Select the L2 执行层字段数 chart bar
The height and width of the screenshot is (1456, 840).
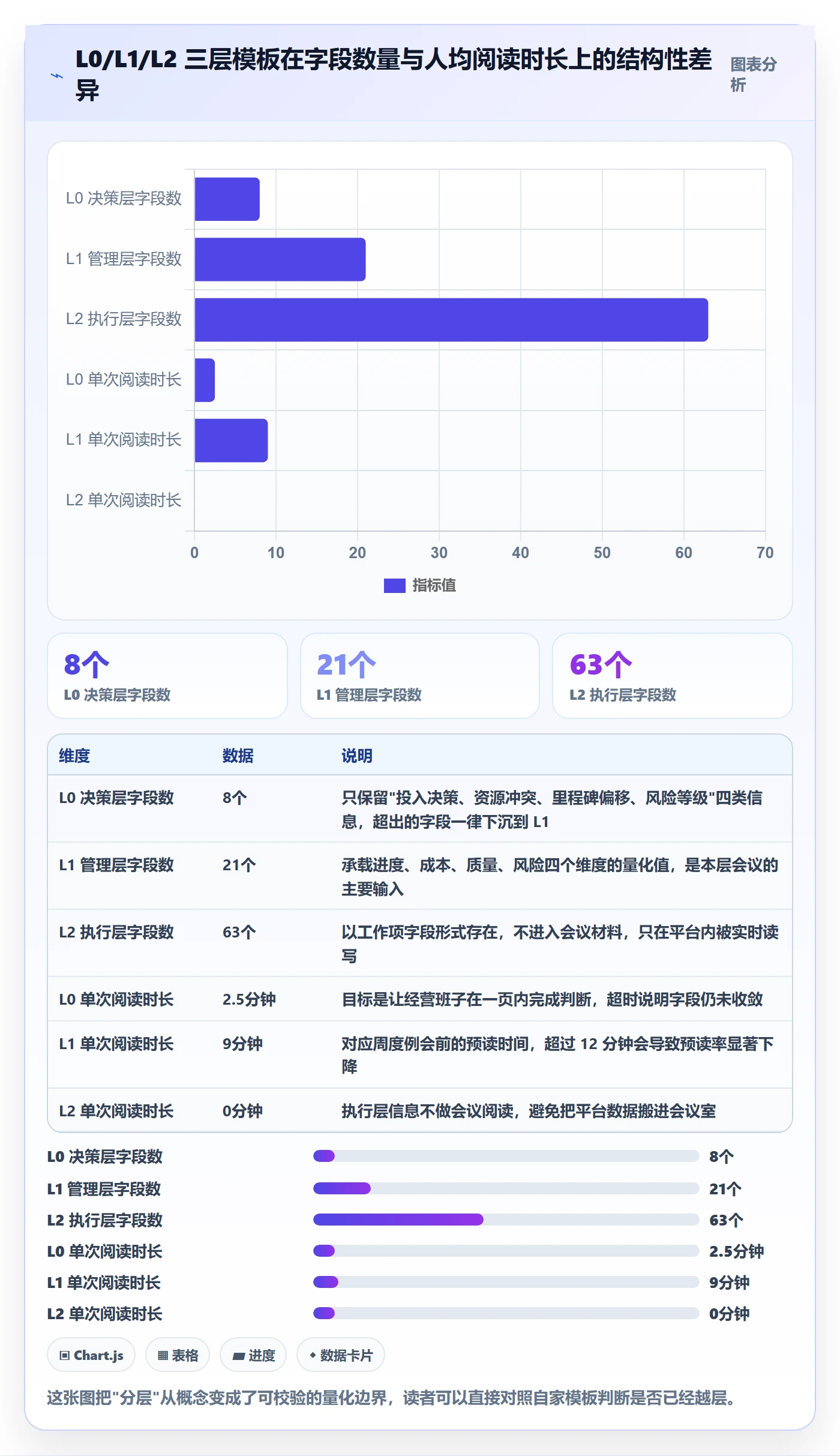pyautogui.click(x=451, y=320)
